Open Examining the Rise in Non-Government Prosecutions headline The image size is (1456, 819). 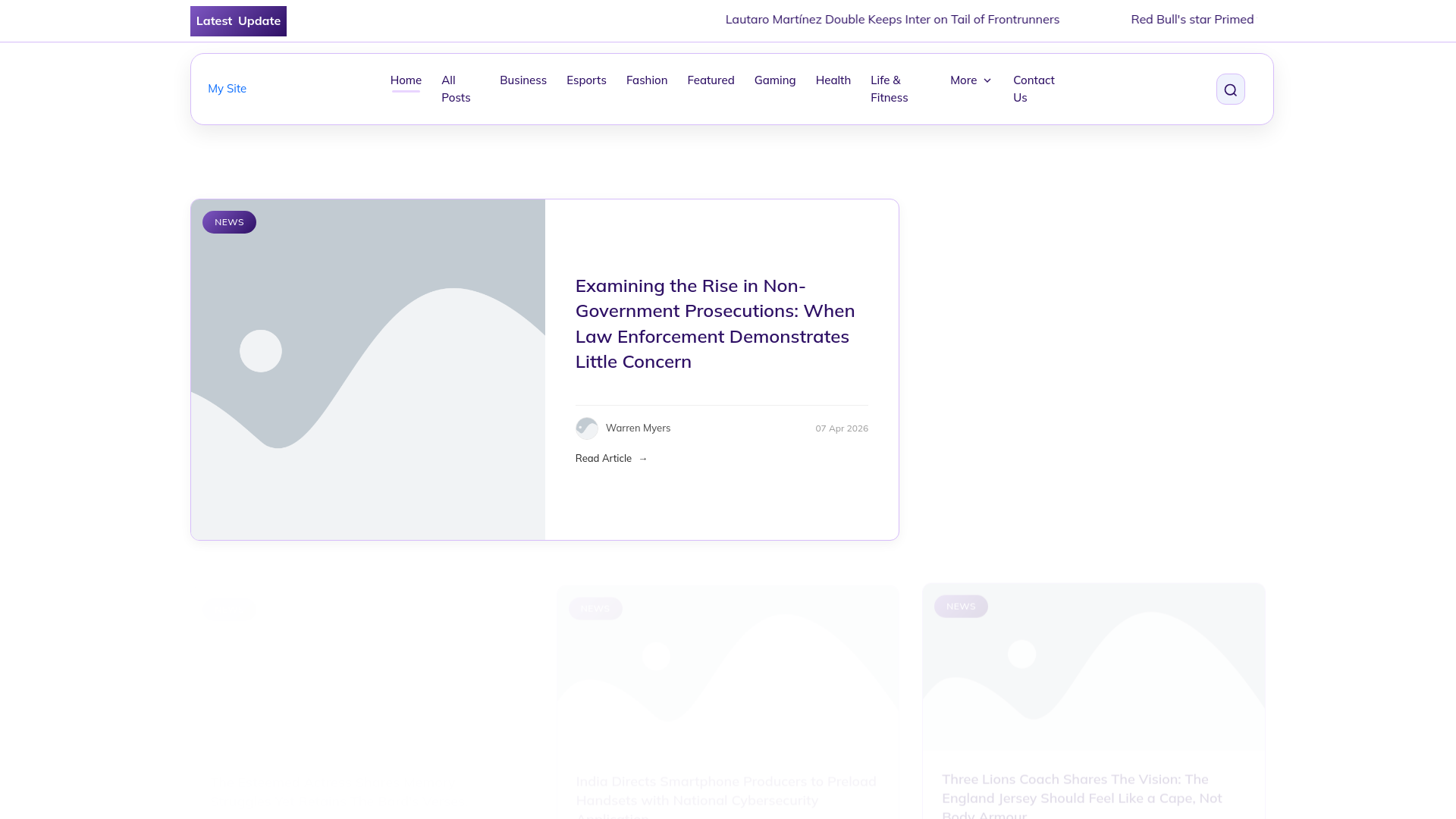pyautogui.click(x=715, y=324)
